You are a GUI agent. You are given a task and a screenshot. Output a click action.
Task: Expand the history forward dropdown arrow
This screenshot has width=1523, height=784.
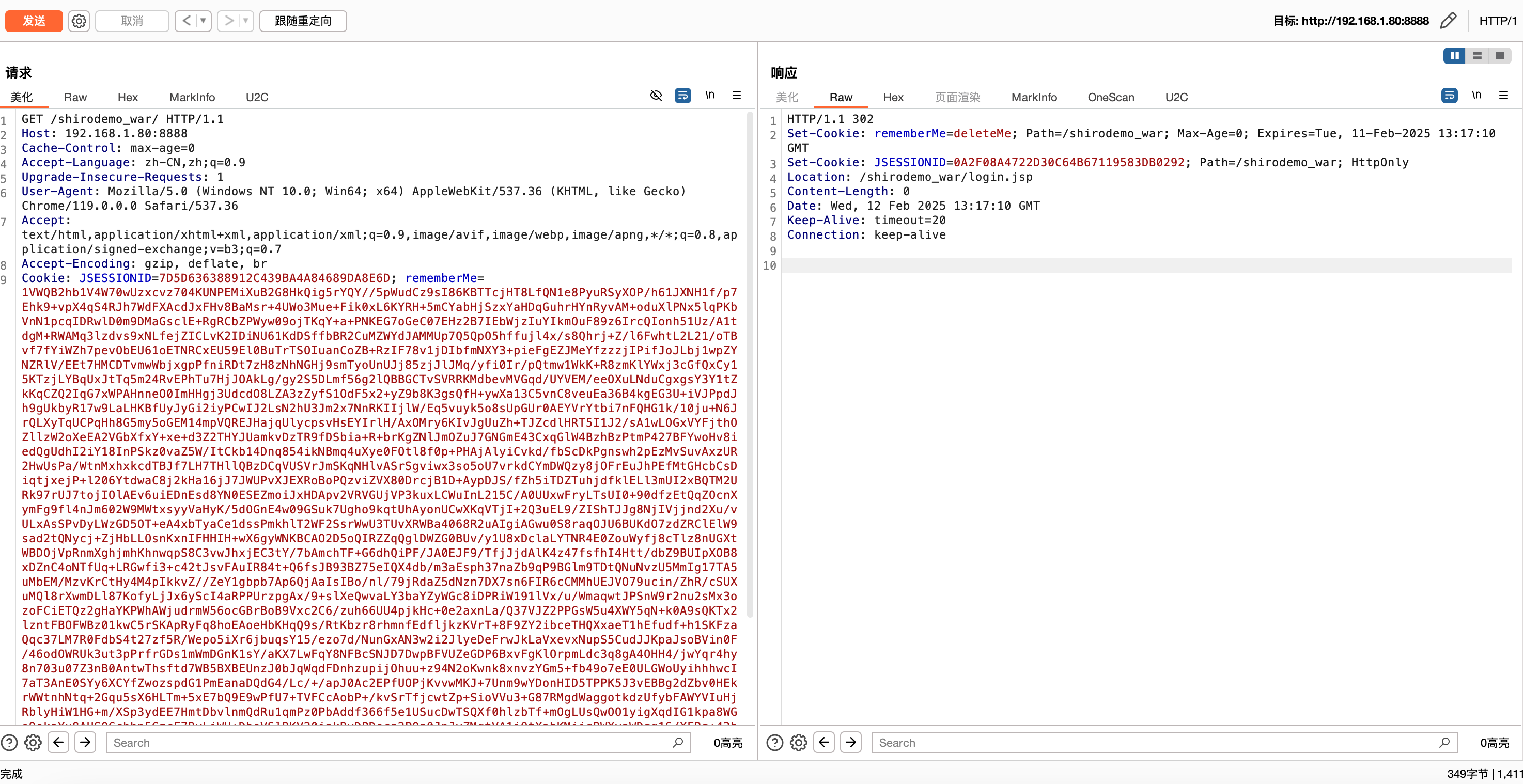[246, 21]
